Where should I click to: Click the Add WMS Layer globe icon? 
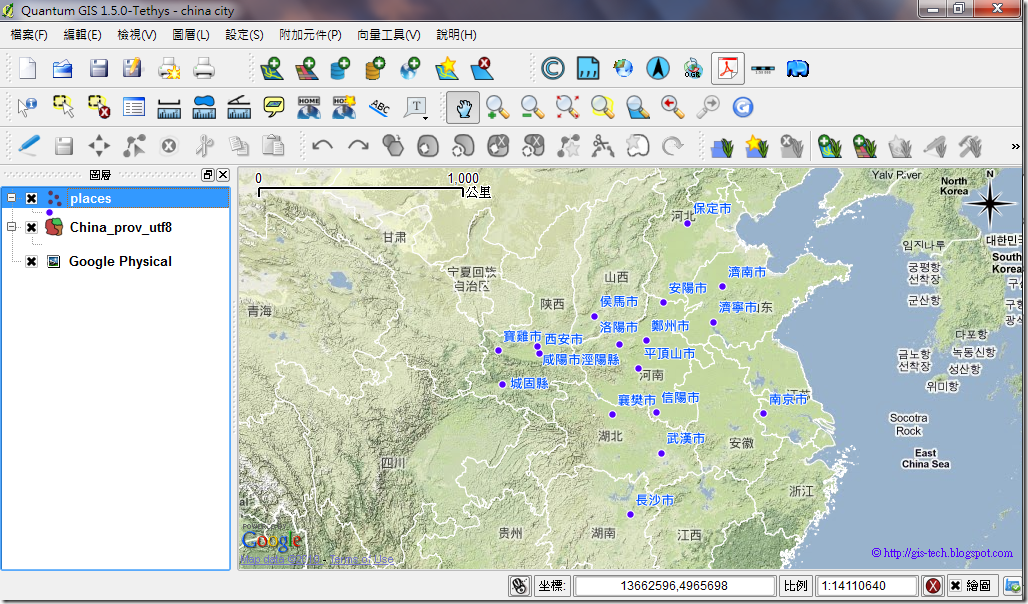coord(410,68)
